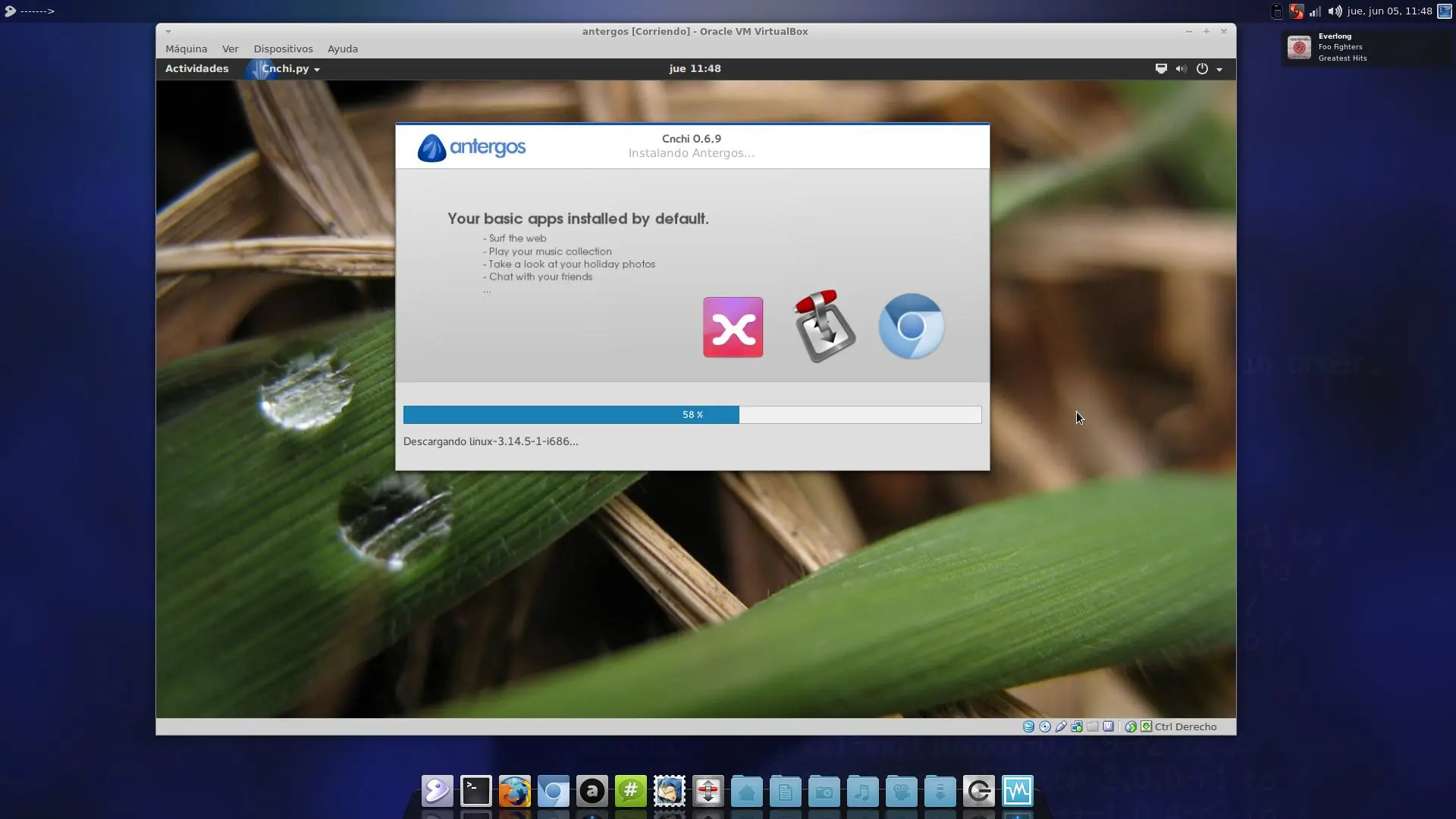Click the Everlong album art thumbnail
This screenshot has width=1456, height=819.
coord(1299,47)
